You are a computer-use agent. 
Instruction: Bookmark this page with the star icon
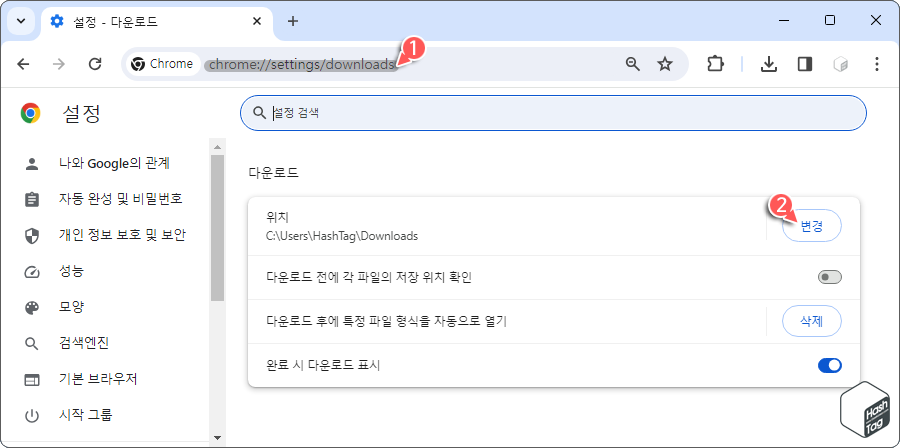[665, 64]
